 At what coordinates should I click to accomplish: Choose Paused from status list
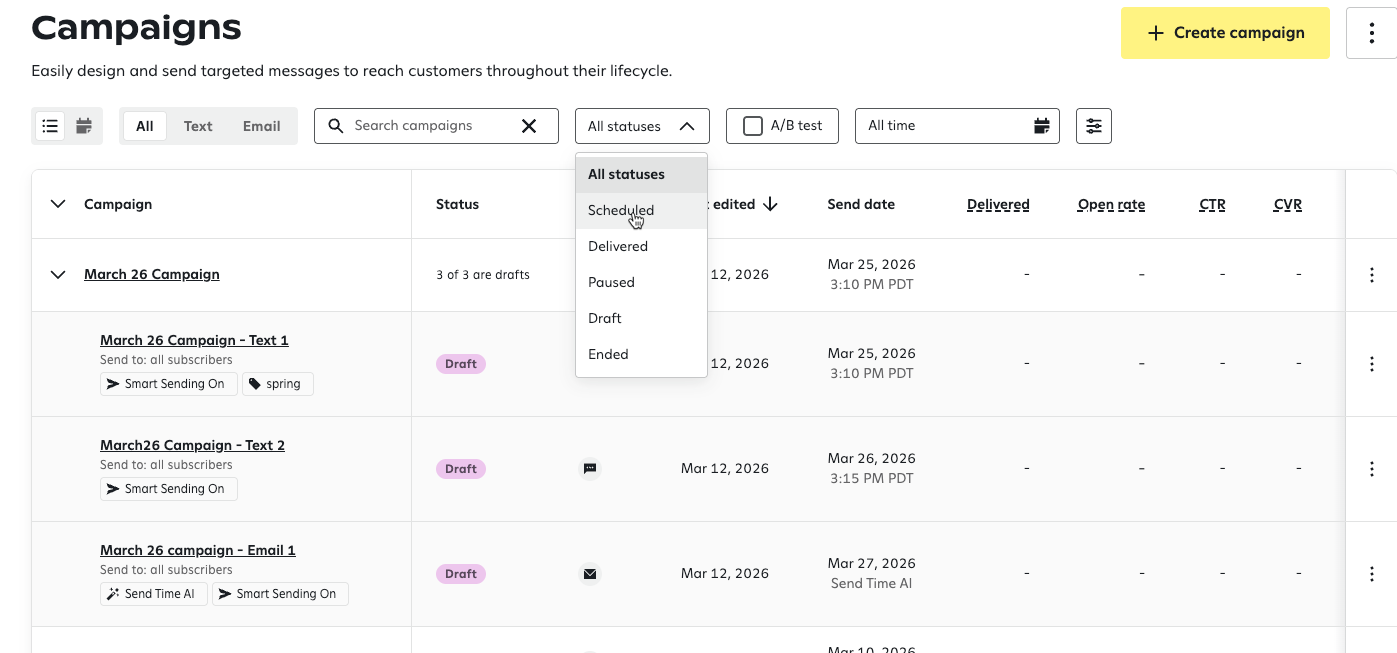pyautogui.click(x=611, y=283)
